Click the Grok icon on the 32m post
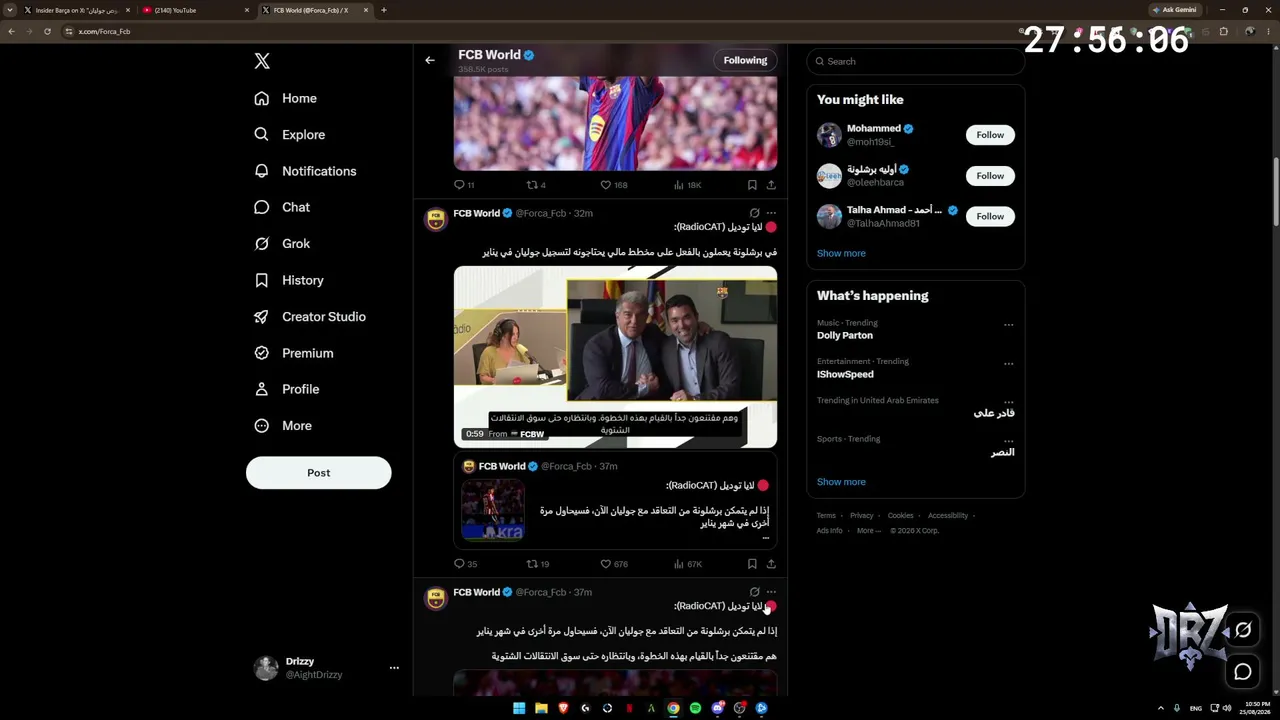 [755, 213]
